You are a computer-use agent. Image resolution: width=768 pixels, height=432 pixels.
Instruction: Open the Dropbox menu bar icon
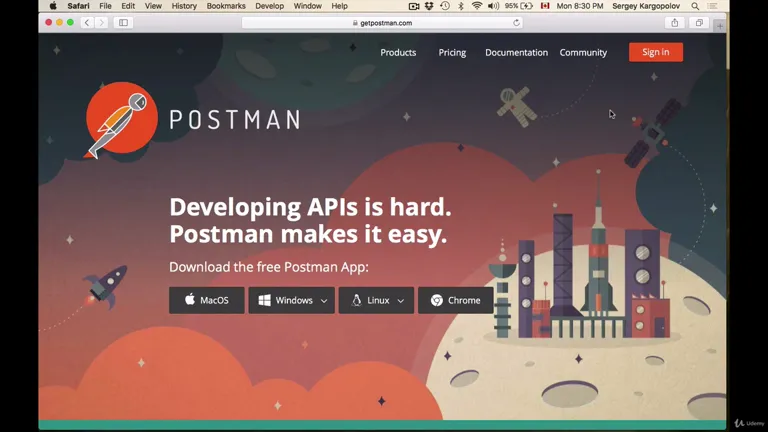(x=429, y=6)
